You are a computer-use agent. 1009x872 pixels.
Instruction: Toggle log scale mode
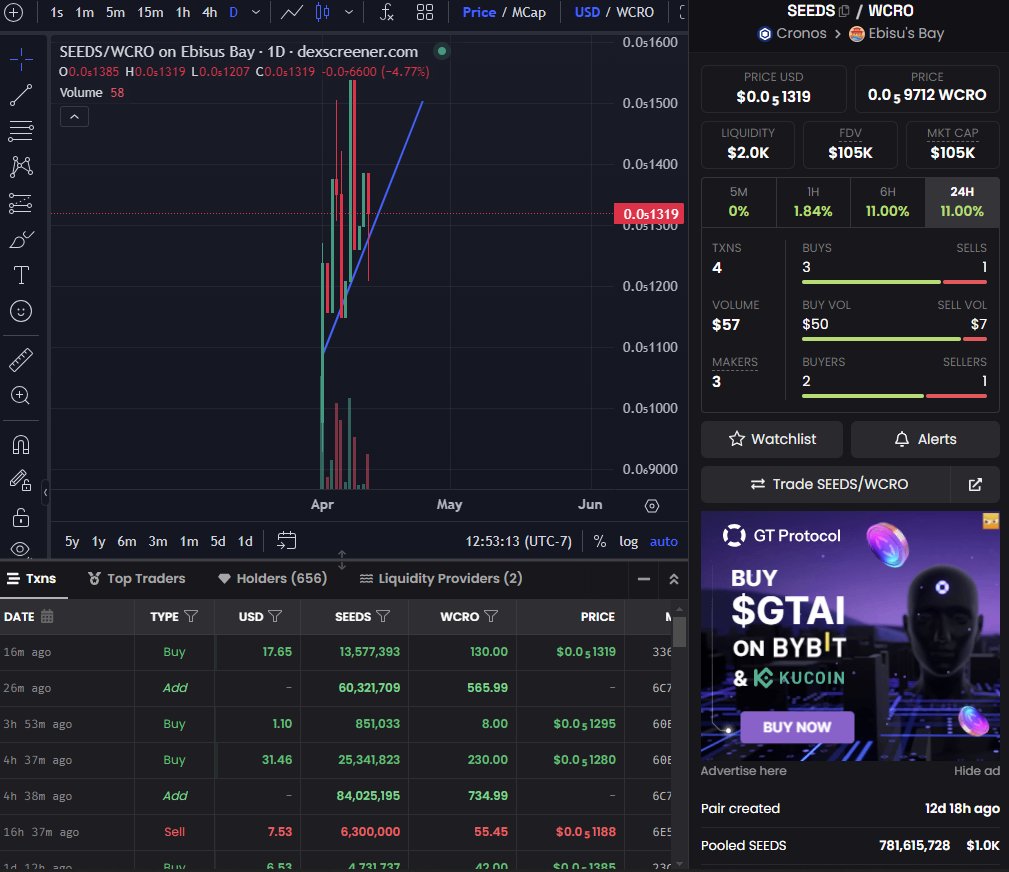pyautogui.click(x=628, y=541)
